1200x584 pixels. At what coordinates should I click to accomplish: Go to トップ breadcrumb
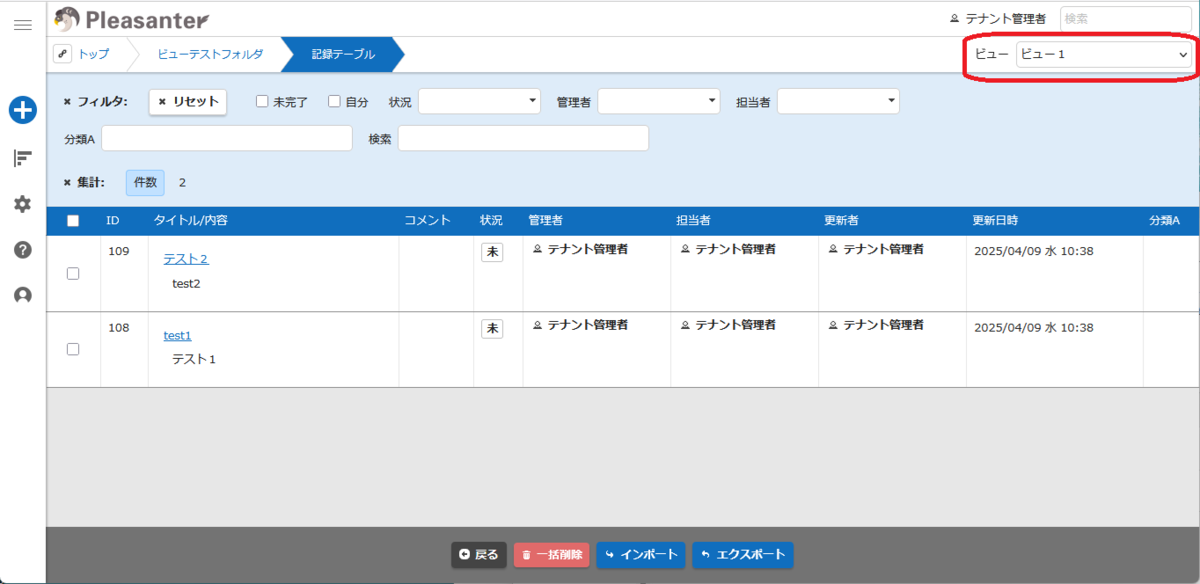(93, 54)
